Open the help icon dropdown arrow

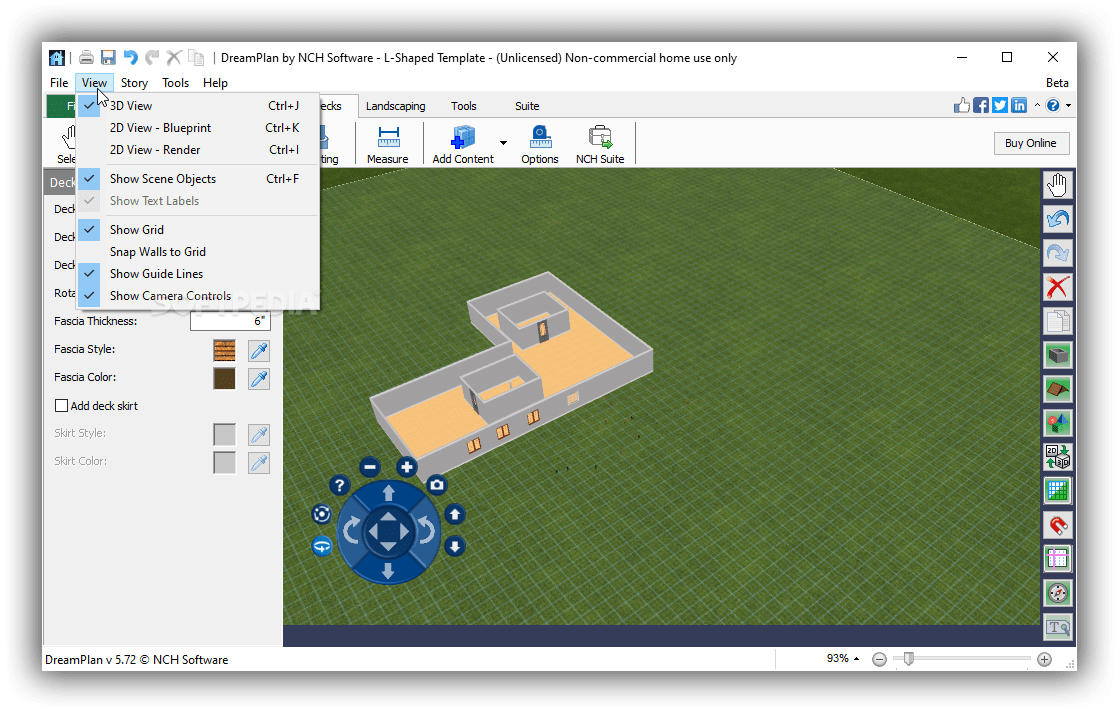pyautogui.click(x=1068, y=106)
